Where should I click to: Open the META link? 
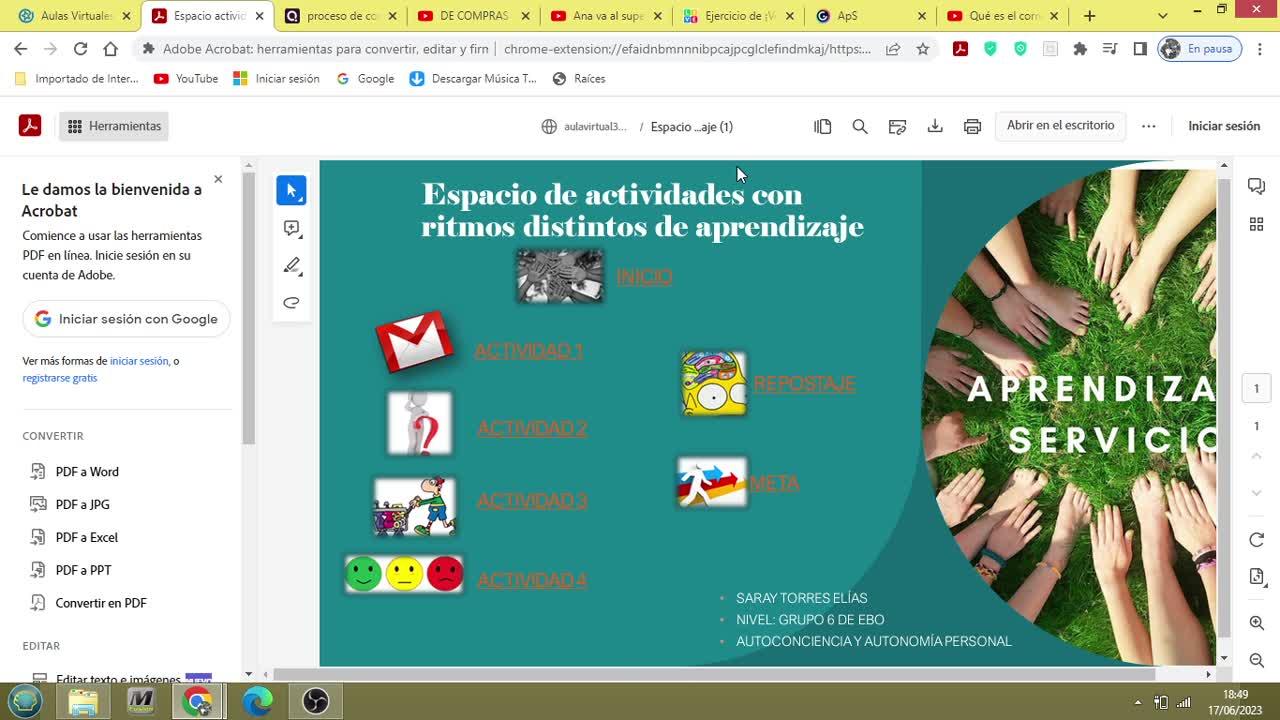click(x=774, y=483)
